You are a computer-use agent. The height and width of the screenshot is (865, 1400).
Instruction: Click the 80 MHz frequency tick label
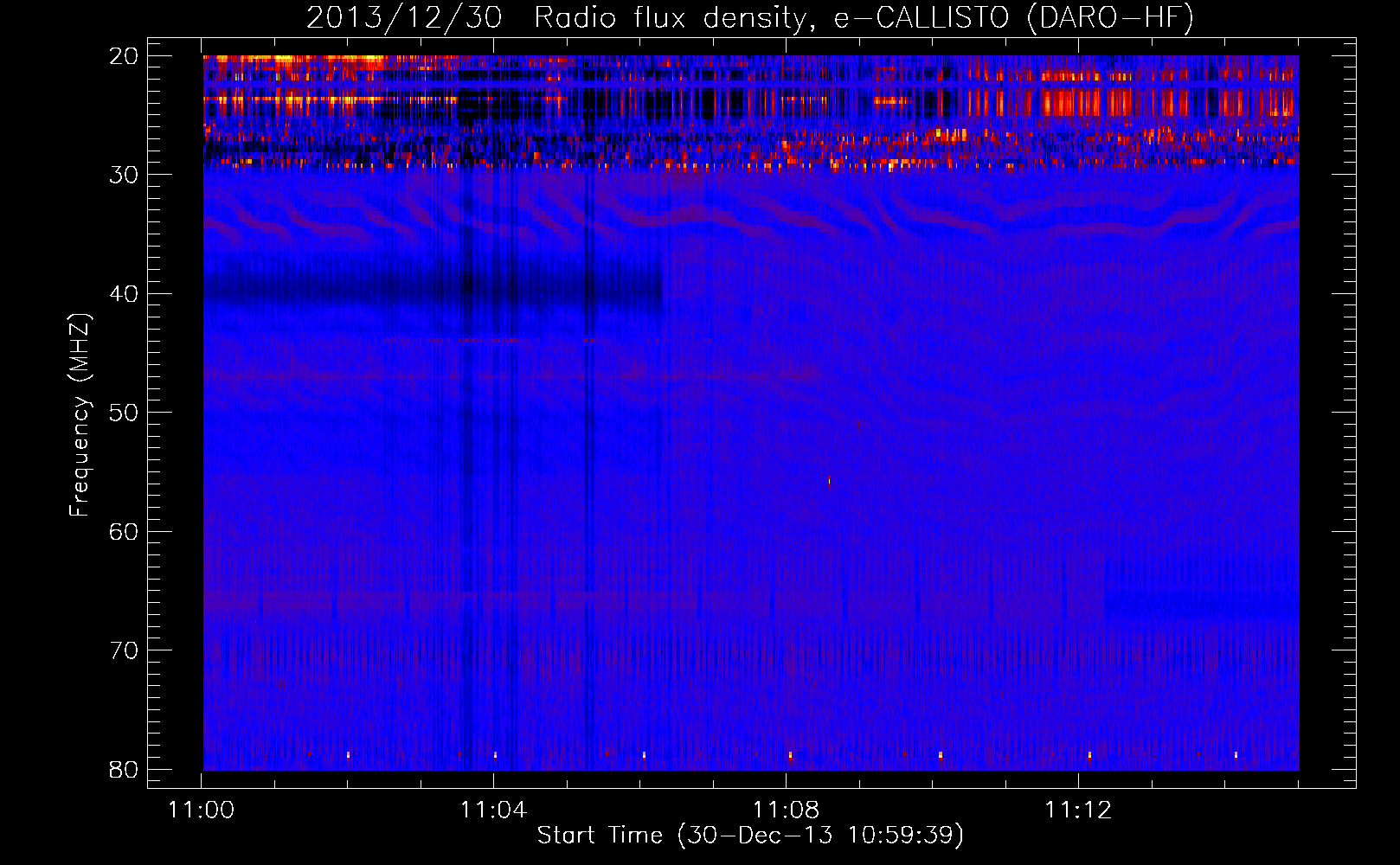click(124, 770)
